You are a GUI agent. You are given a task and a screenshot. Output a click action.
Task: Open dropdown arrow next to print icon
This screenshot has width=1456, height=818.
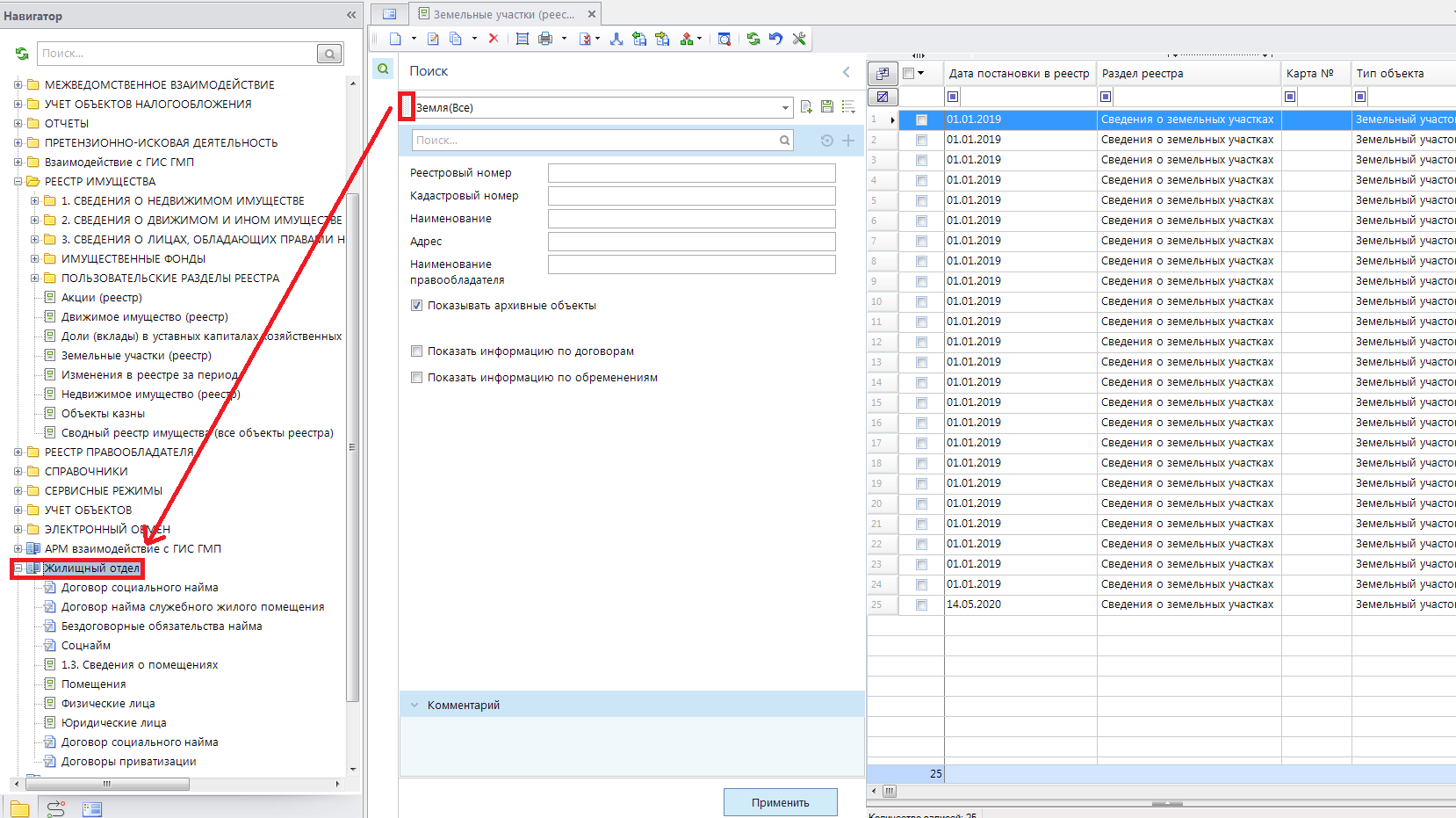click(x=564, y=39)
